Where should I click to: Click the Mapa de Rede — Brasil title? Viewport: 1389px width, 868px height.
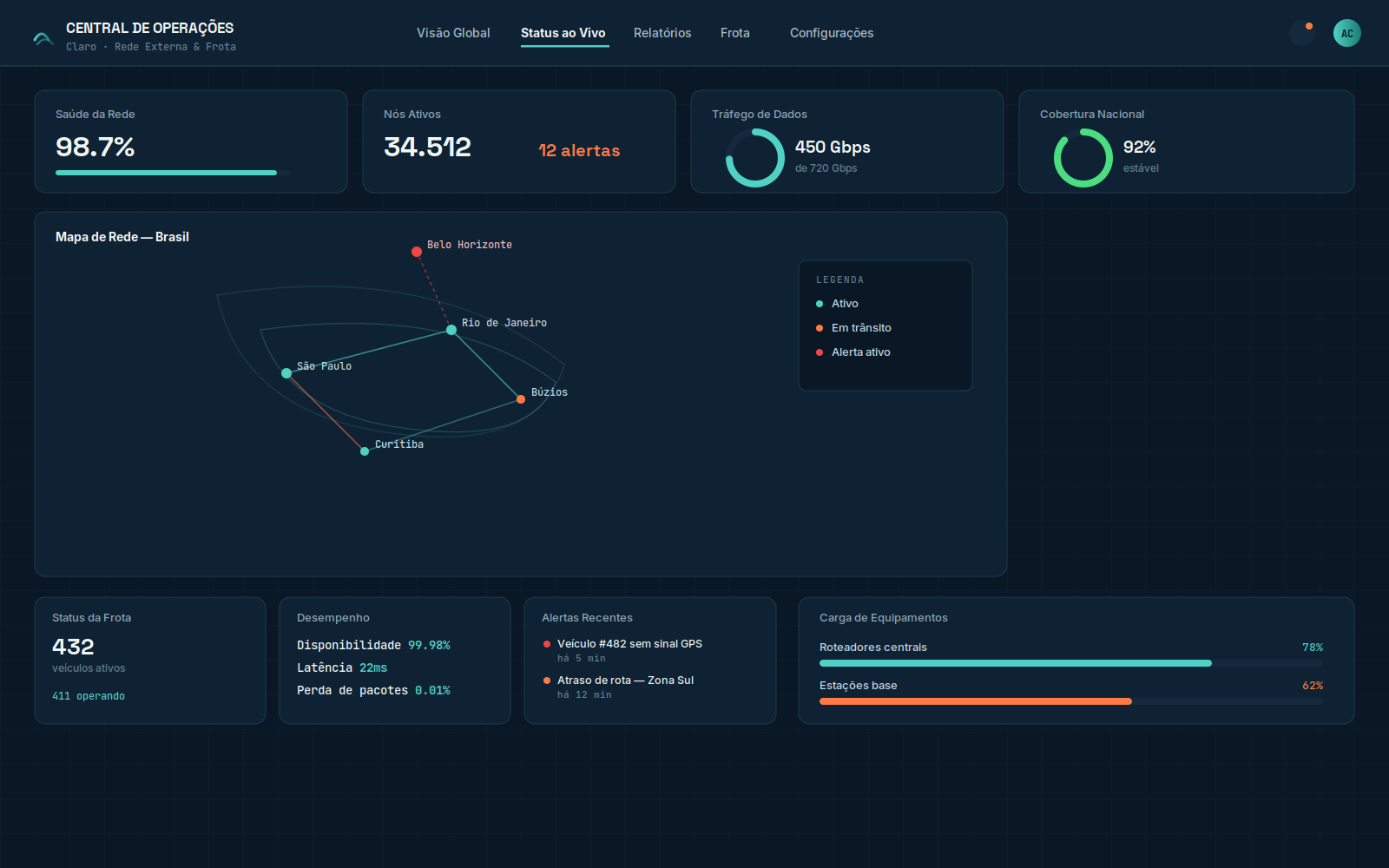(x=122, y=237)
